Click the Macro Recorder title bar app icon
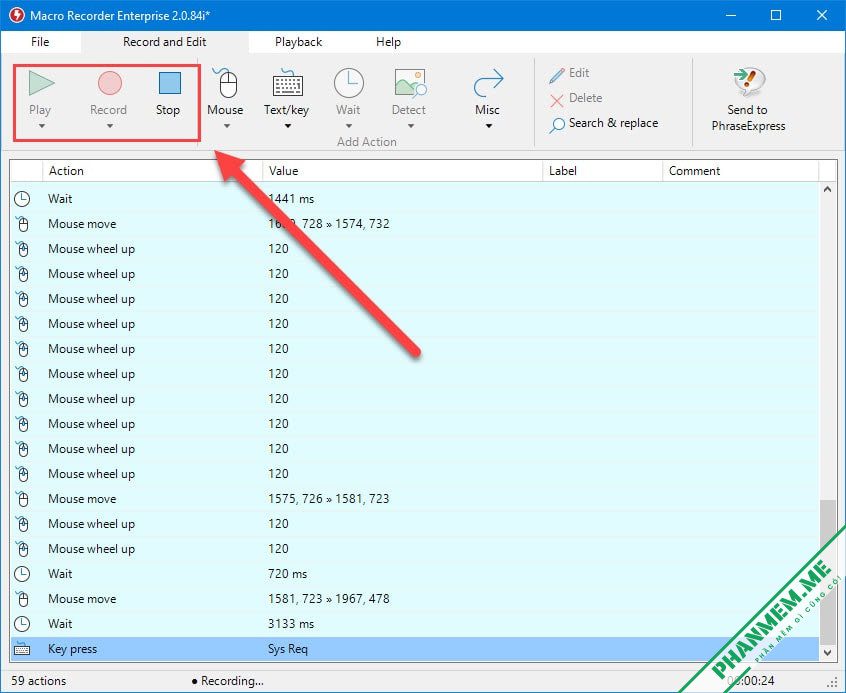846x693 pixels. pyautogui.click(x=17, y=15)
